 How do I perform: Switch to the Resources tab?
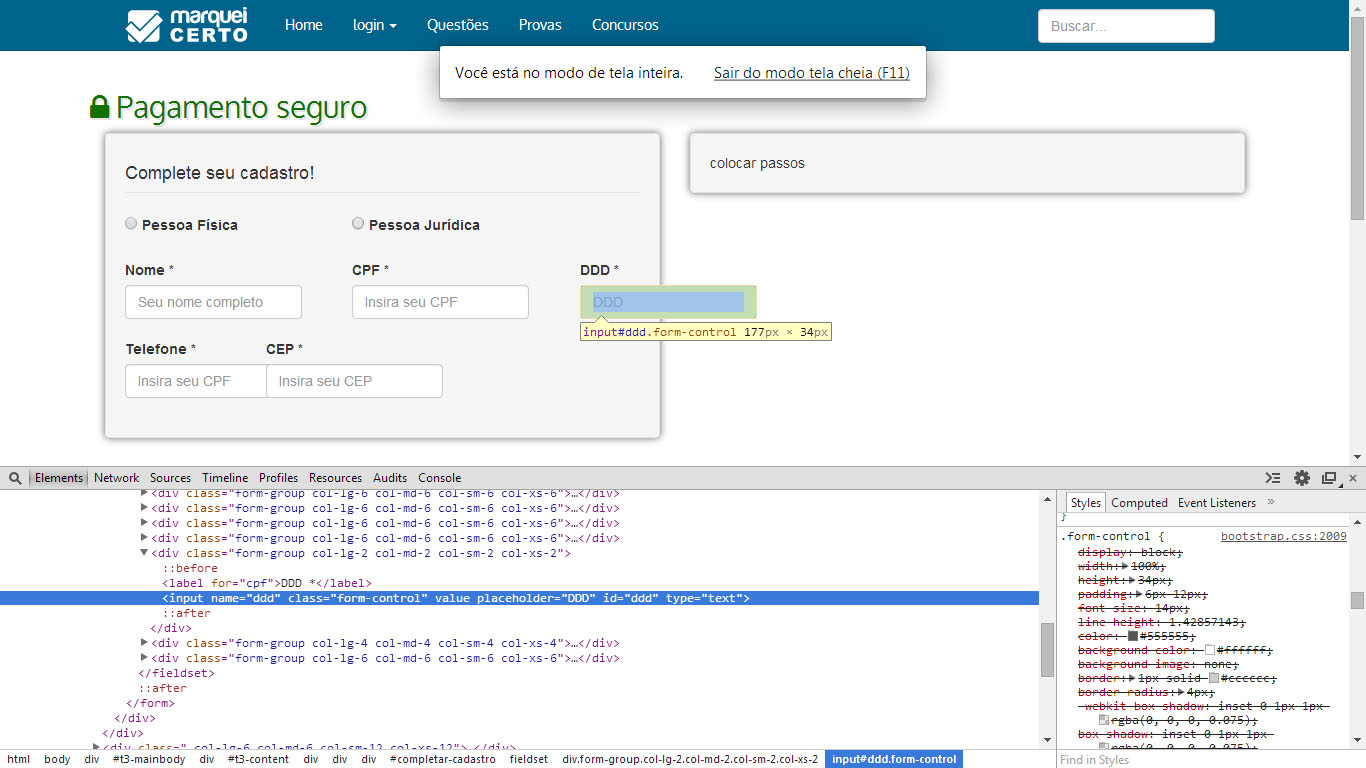point(335,478)
